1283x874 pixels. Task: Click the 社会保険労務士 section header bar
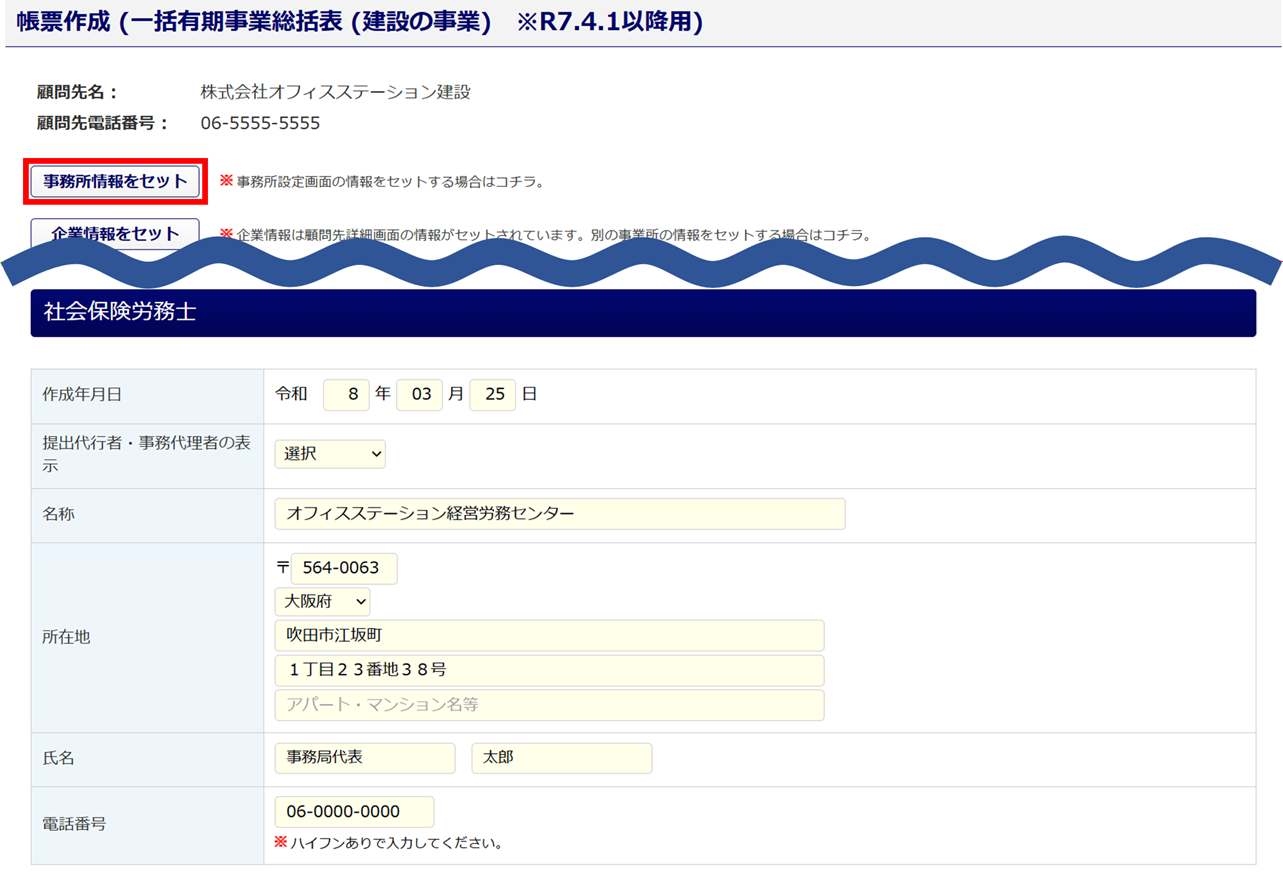pos(643,313)
